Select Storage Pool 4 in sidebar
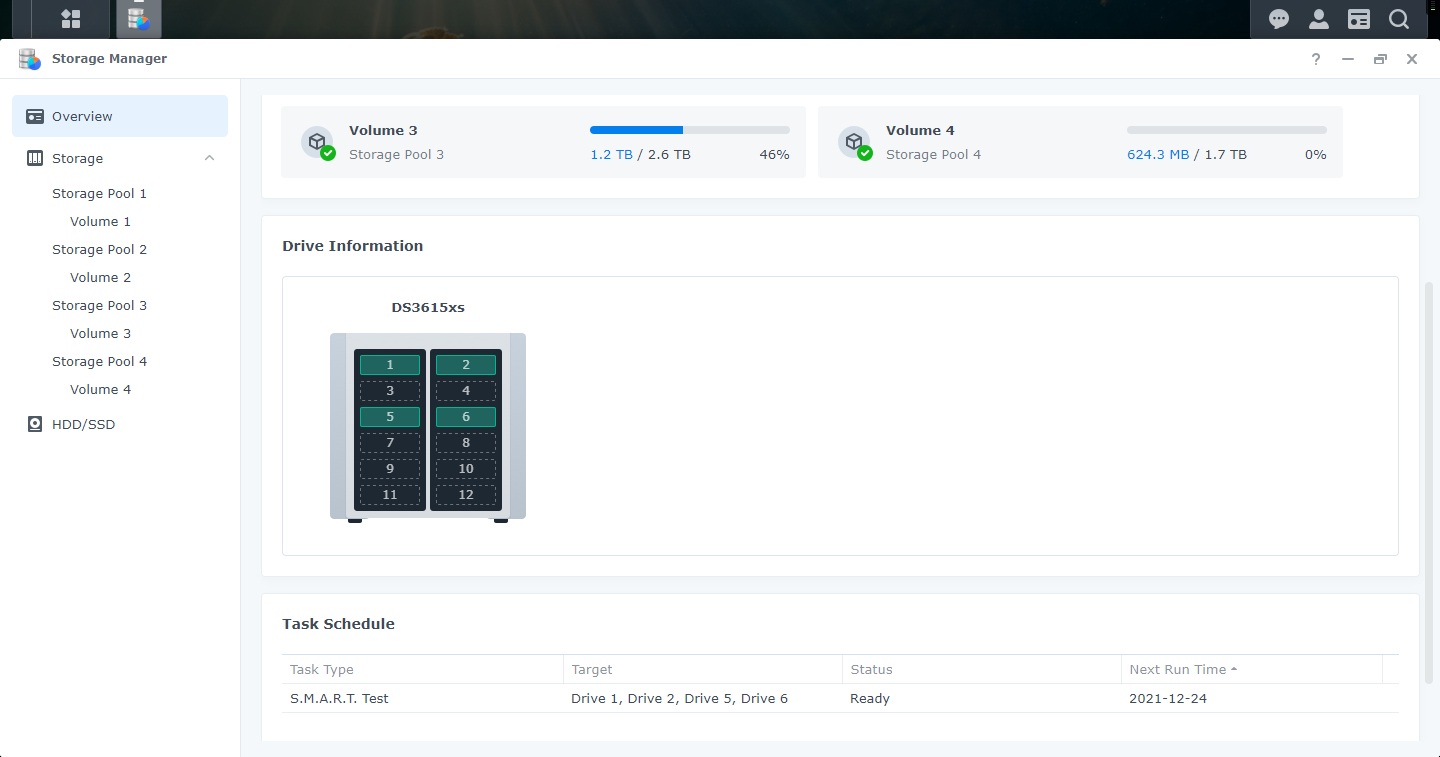 tap(99, 361)
